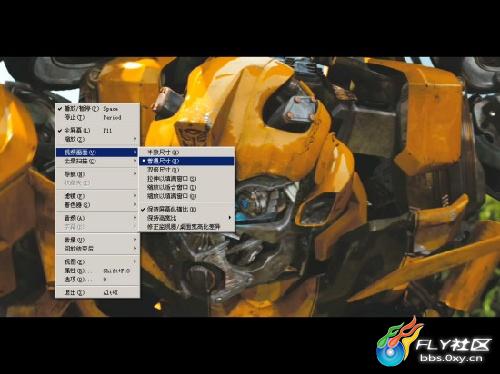500x374 pixels.
Task: Expand the 导航 (N) navigate submenu
Action: (x=97, y=174)
